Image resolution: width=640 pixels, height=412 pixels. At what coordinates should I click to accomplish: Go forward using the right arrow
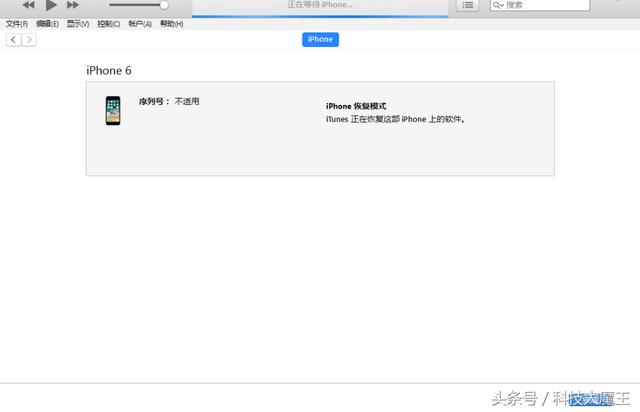(x=29, y=39)
